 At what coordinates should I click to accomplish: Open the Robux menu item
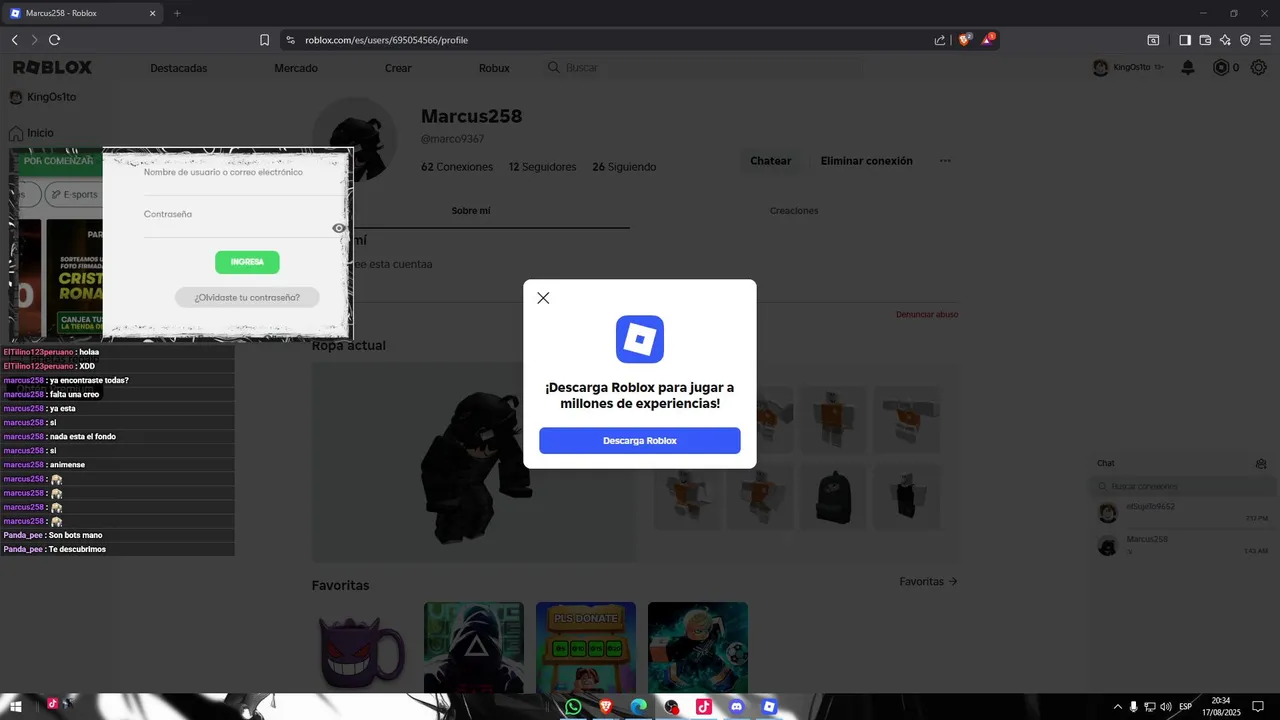[494, 68]
